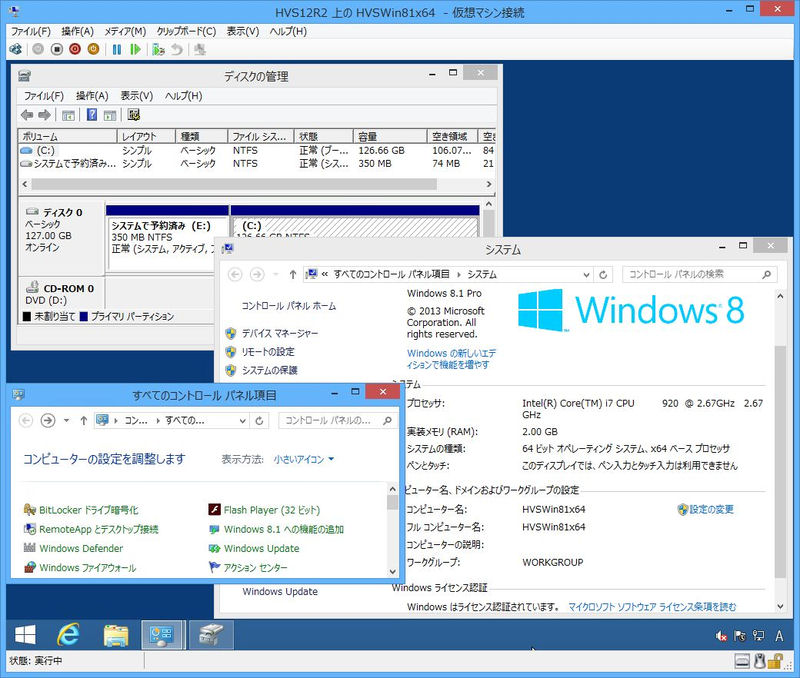Viewport: 800px width, 678px height.
Task: Select the (C:) volume row in Disk Management
Action: point(257,150)
